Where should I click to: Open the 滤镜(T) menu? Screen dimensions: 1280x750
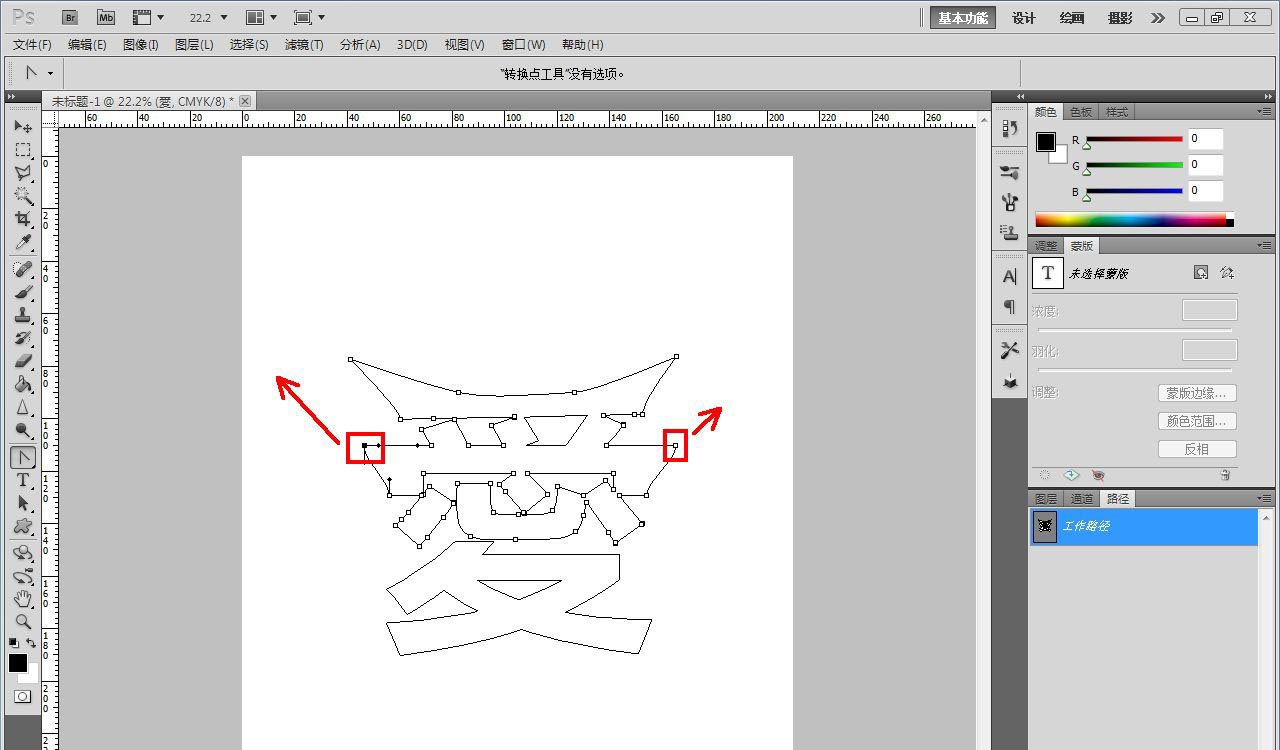pyautogui.click(x=304, y=45)
